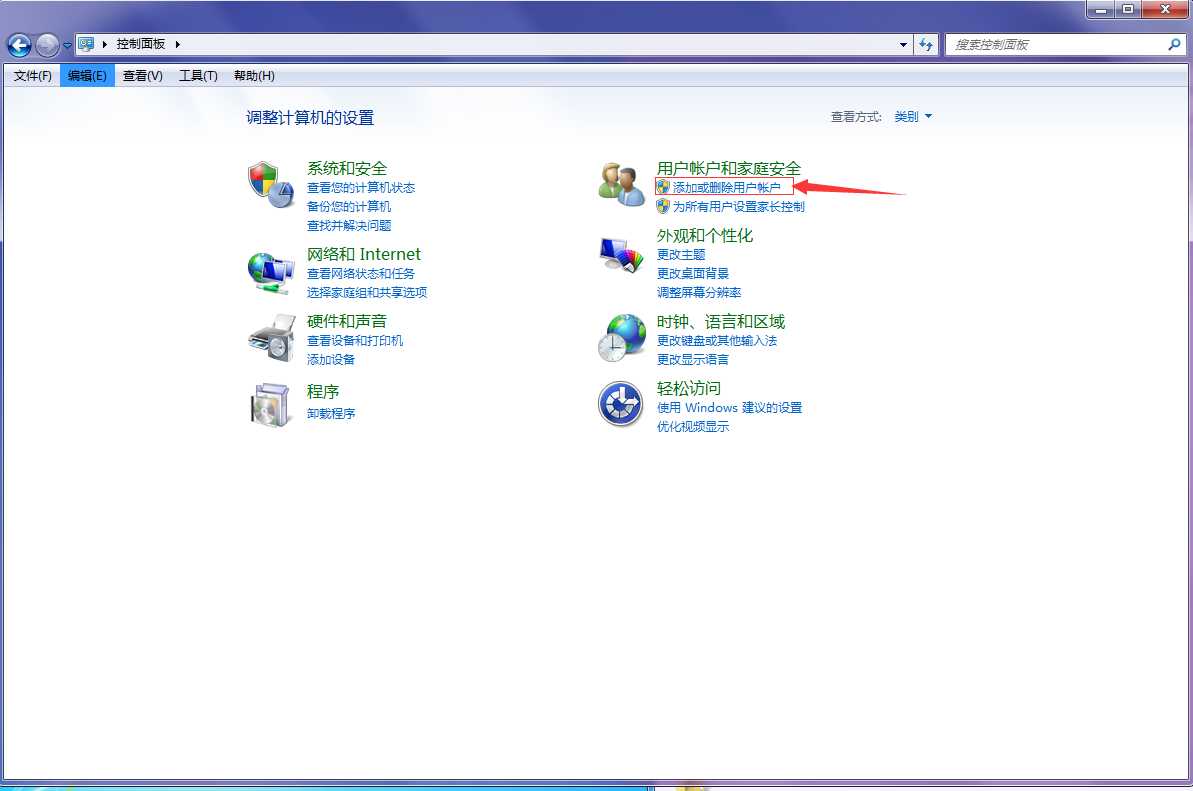Click 更改键盘或其他输入法 link
Screen dimensions: 1193x791
[717, 340]
